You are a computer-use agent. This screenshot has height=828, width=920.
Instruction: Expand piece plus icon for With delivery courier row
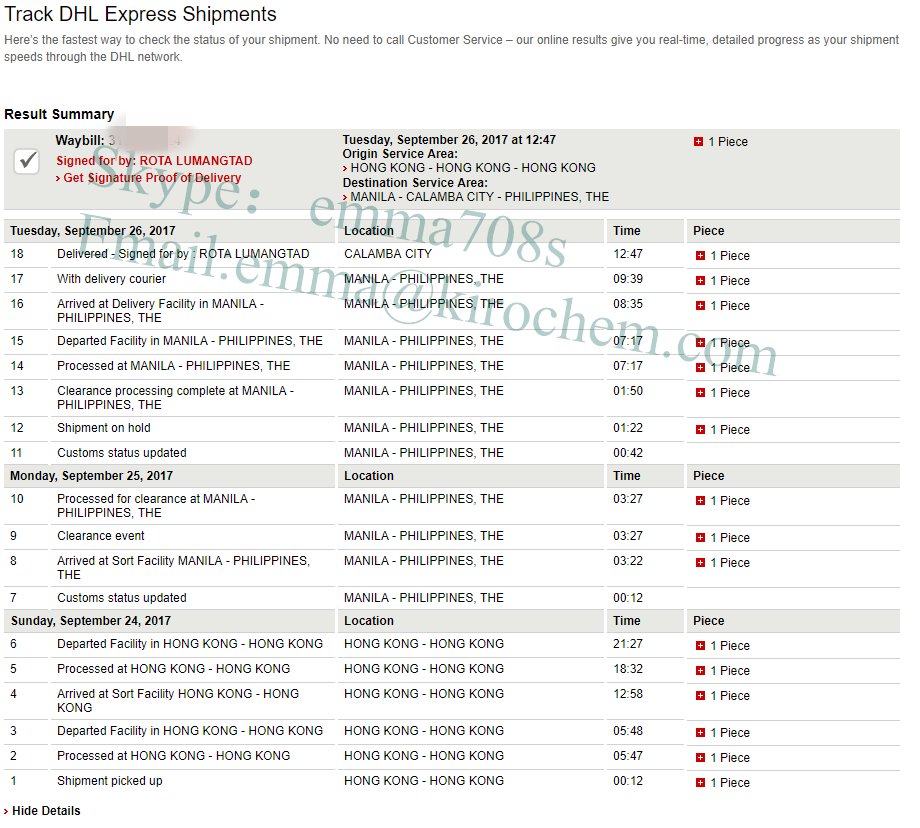(x=700, y=280)
